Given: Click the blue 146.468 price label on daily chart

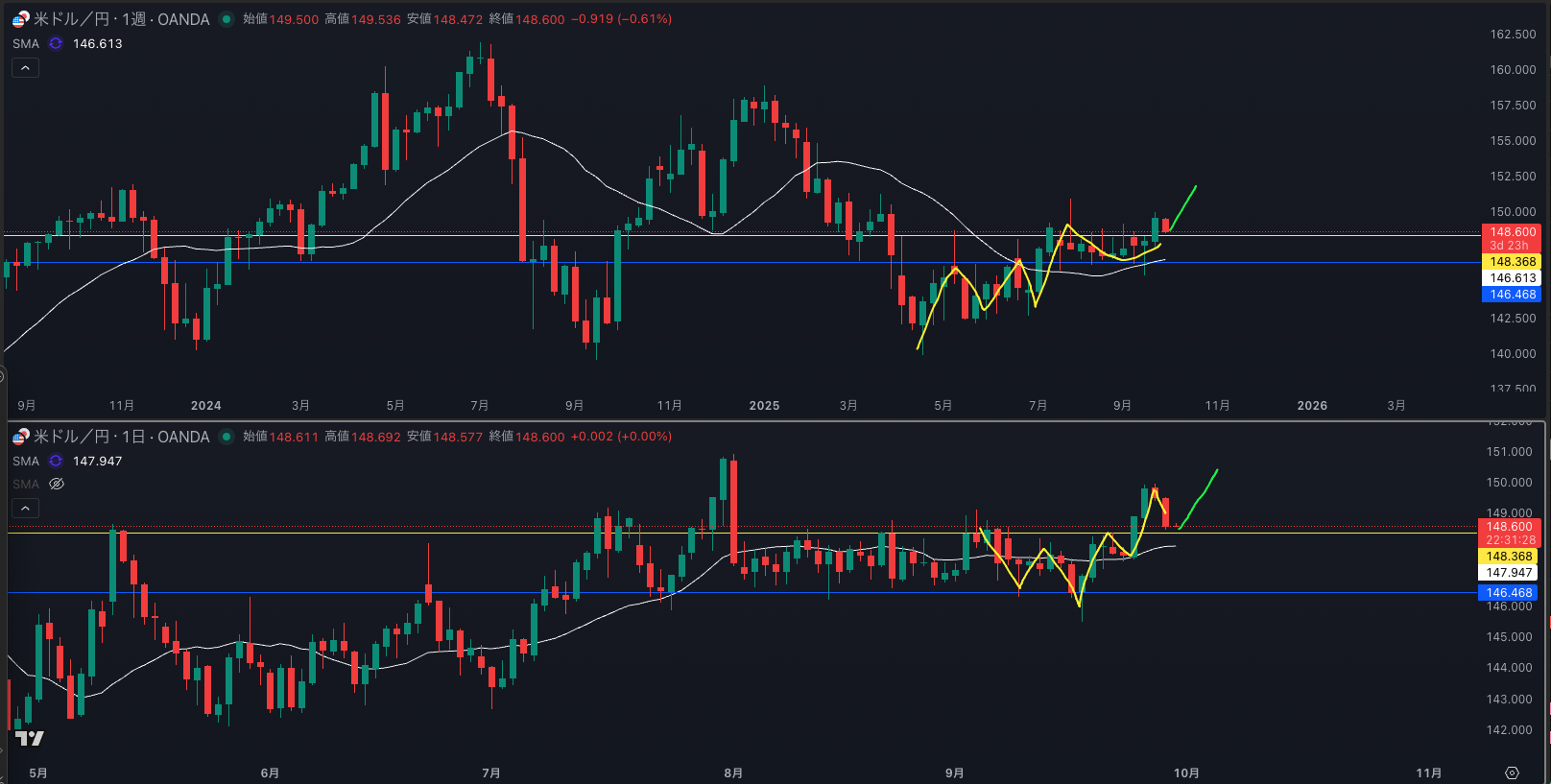Looking at the screenshot, I should click(1509, 593).
